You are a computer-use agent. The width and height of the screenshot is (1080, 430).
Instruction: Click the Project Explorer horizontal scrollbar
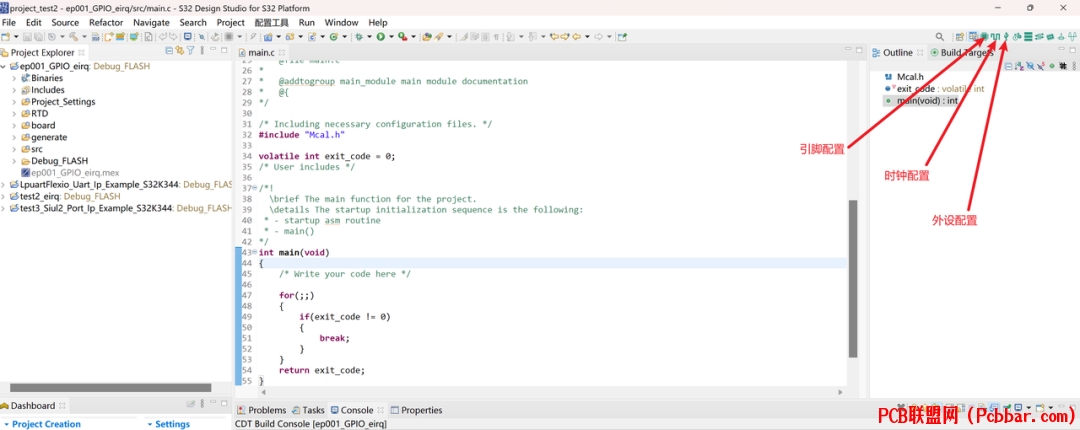[x=110, y=388]
